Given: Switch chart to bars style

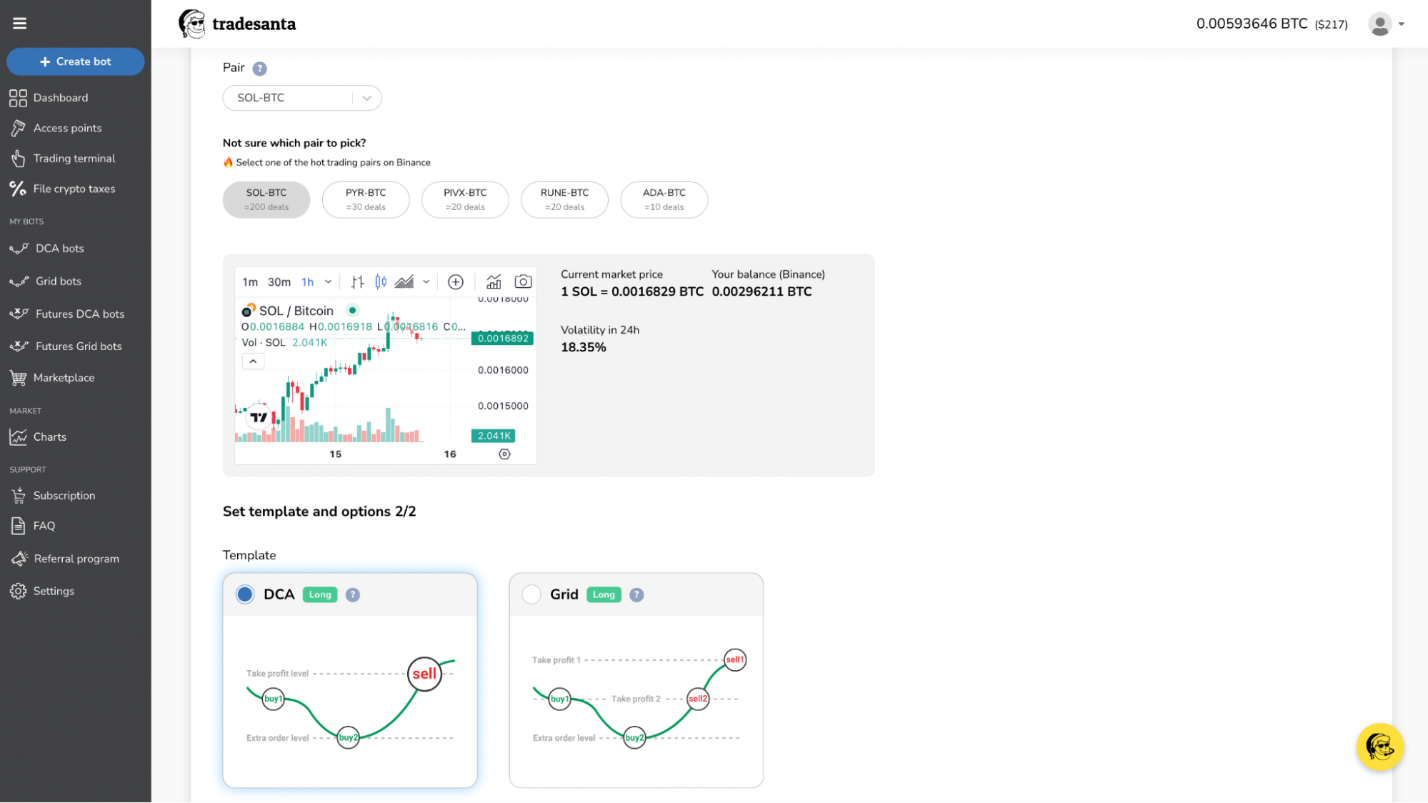Looking at the screenshot, I should coord(357,282).
